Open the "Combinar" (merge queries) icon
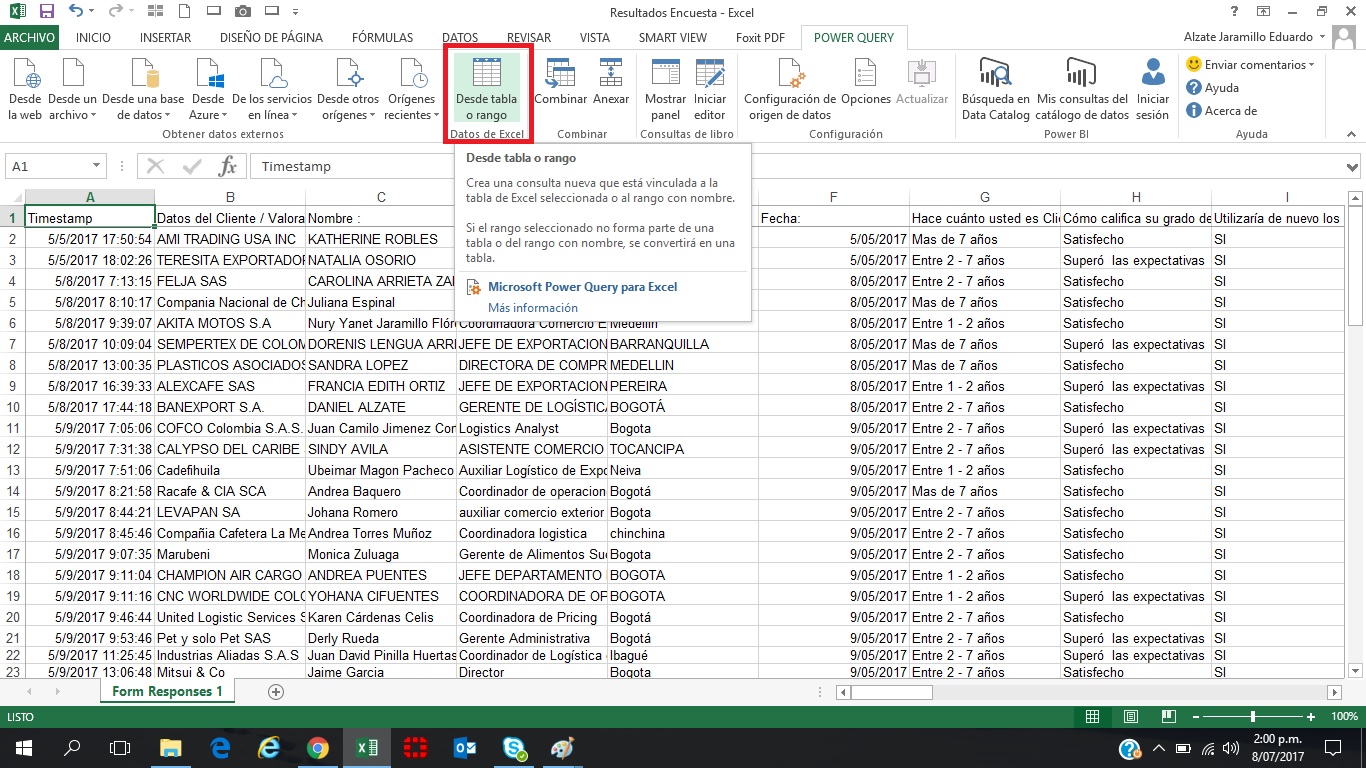 click(x=560, y=88)
